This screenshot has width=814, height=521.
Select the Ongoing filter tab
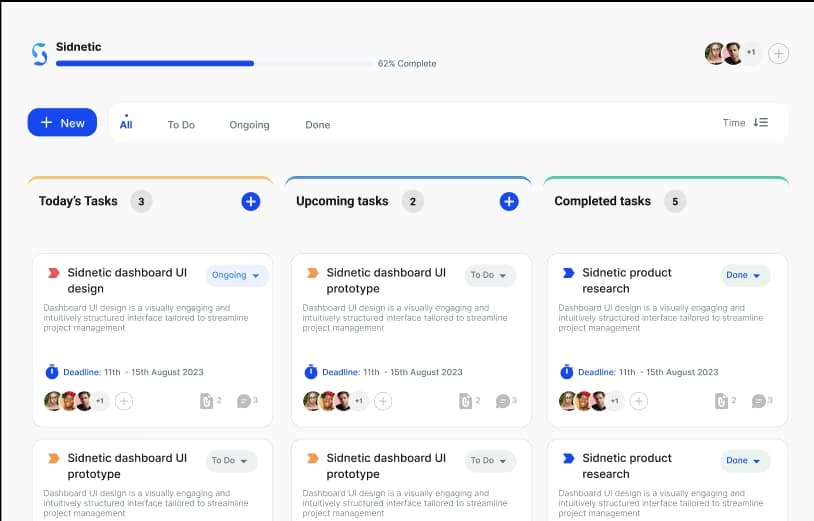249,125
